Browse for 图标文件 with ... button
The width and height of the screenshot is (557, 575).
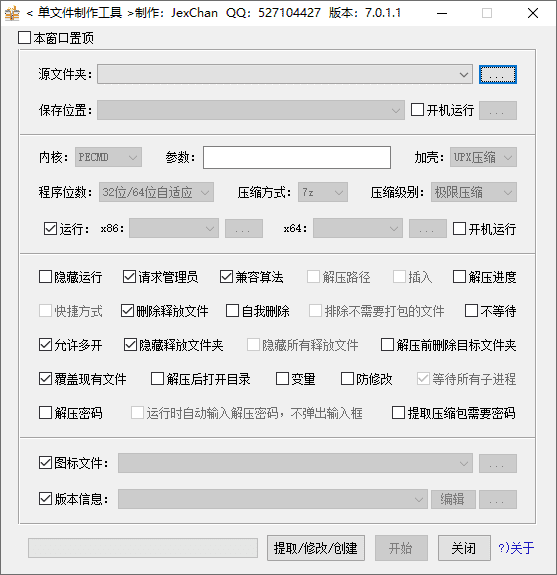pyautogui.click(x=498, y=464)
